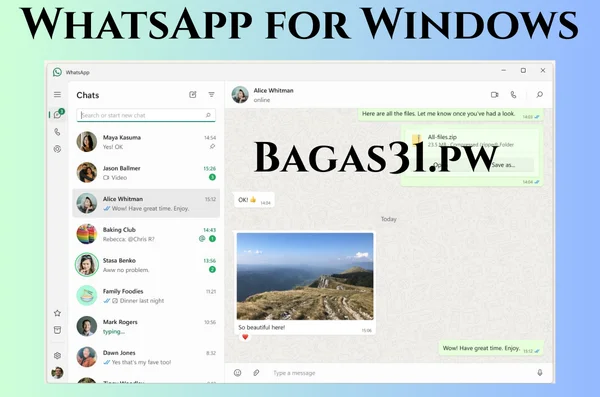This screenshot has height=397, width=600.
Task: Open own profile picture in sidebar
Action: [x=57, y=372]
